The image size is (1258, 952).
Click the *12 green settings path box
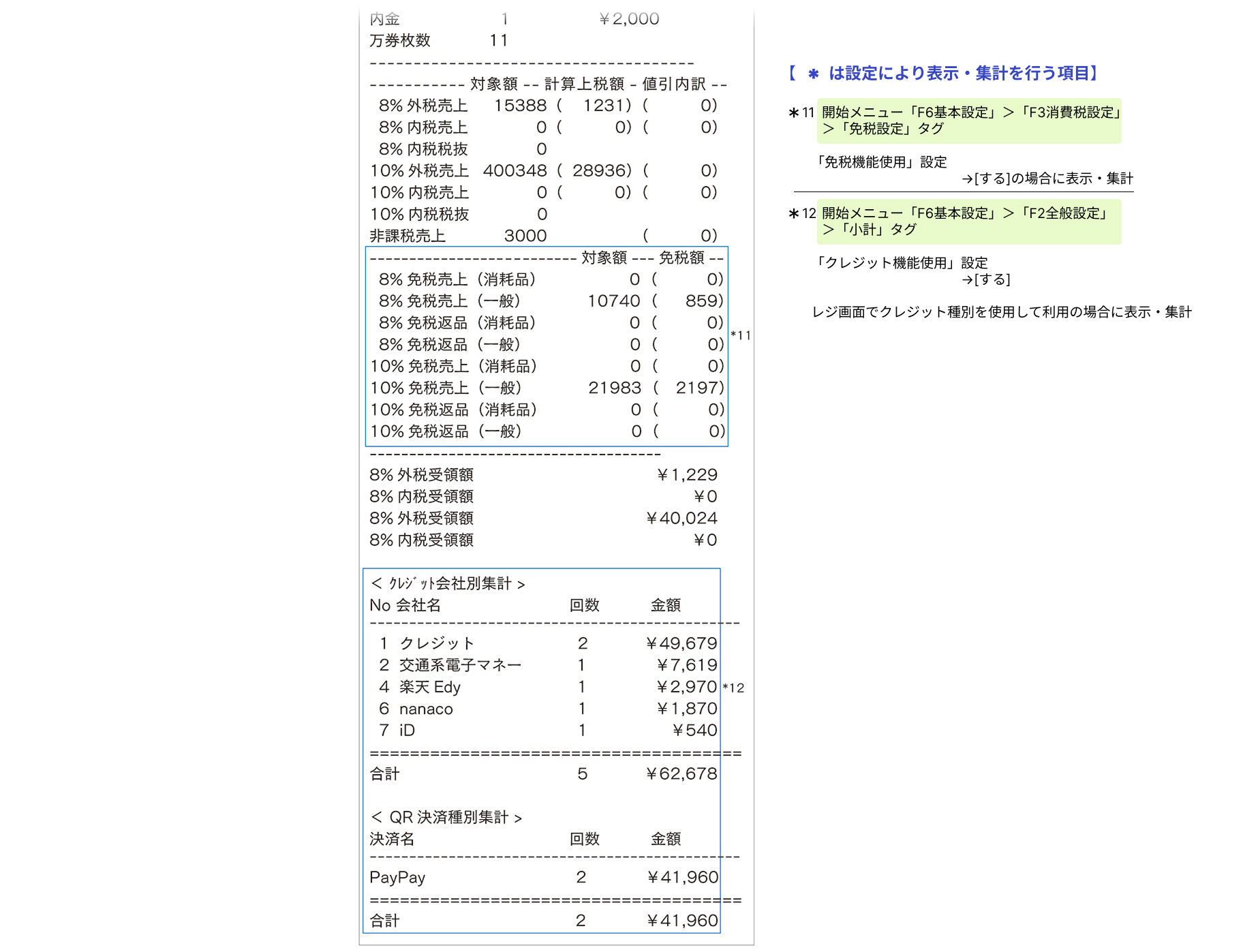pyautogui.click(x=968, y=221)
